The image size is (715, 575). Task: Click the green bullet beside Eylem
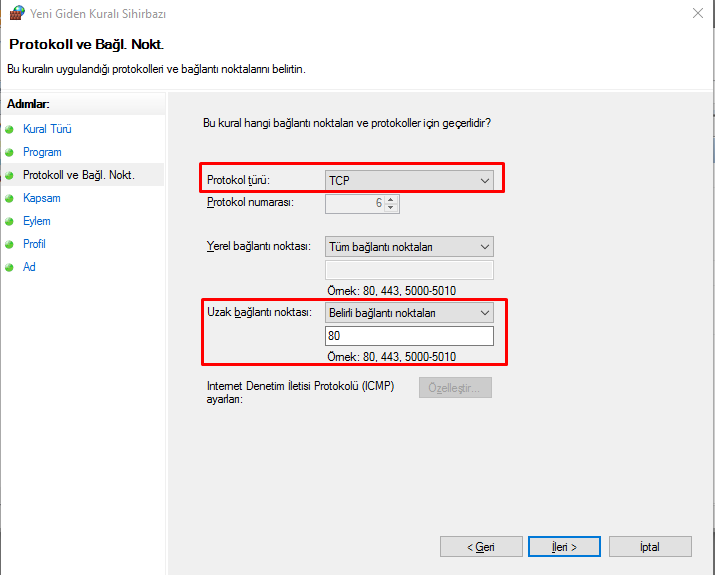(10, 221)
